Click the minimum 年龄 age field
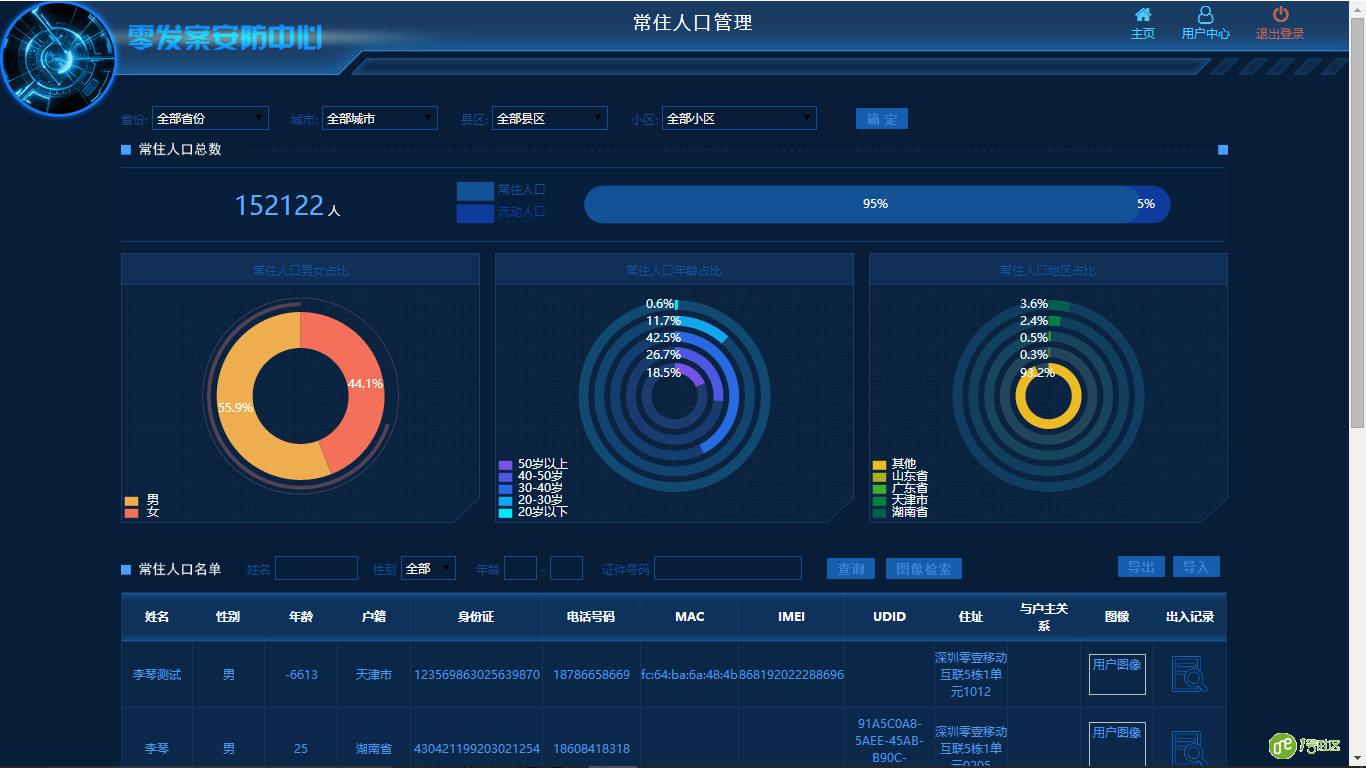Screen dimensions: 1366x768 (520, 568)
